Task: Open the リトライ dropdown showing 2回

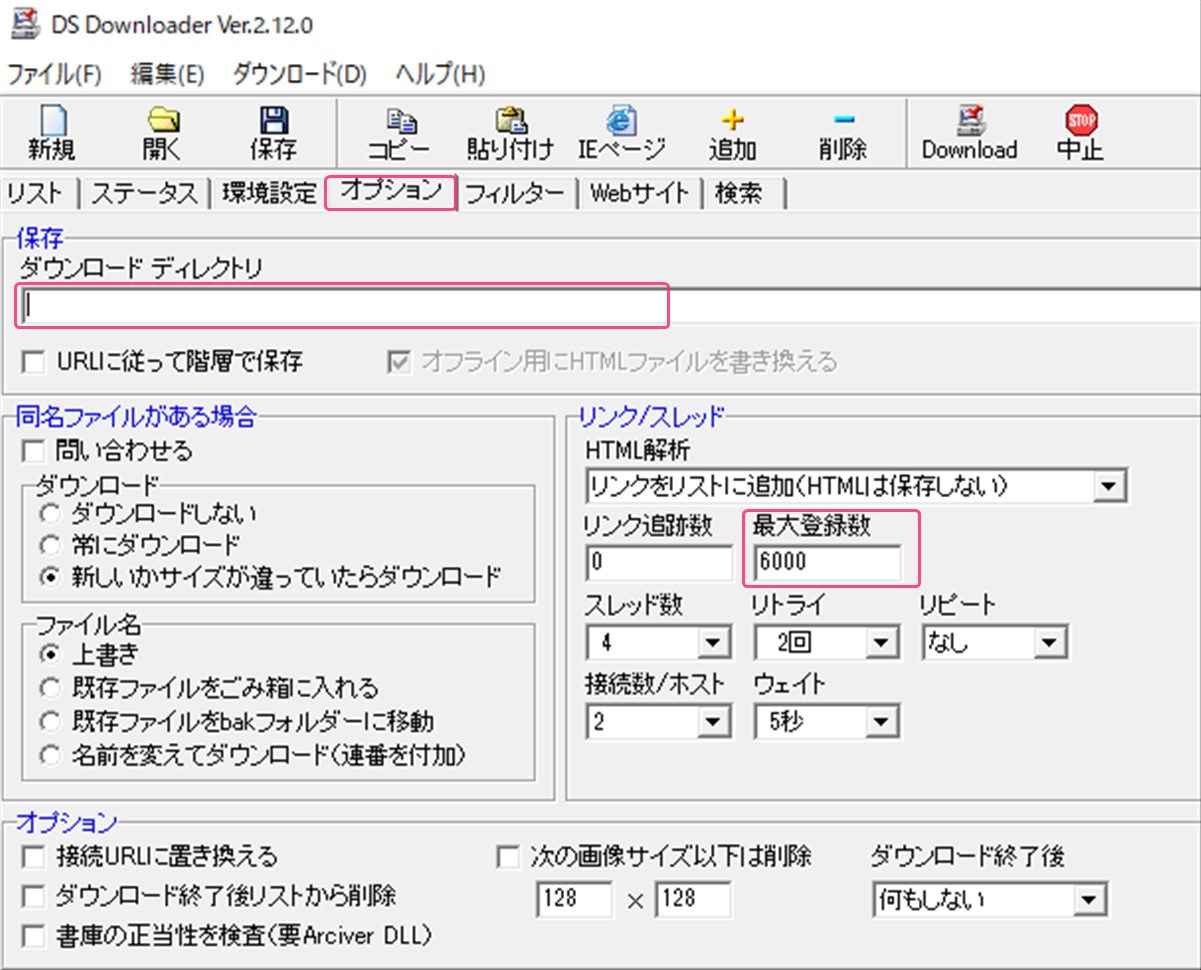Action: click(x=826, y=642)
